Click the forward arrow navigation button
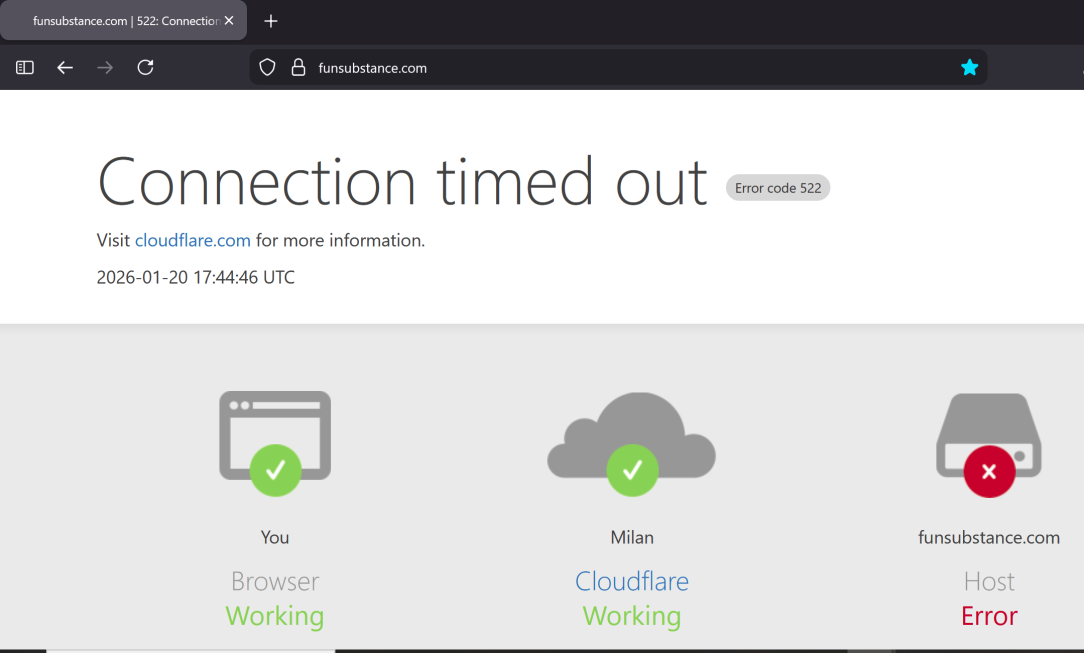Image resolution: width=1084 pixels, height=653 pixels. click(105, 68)
